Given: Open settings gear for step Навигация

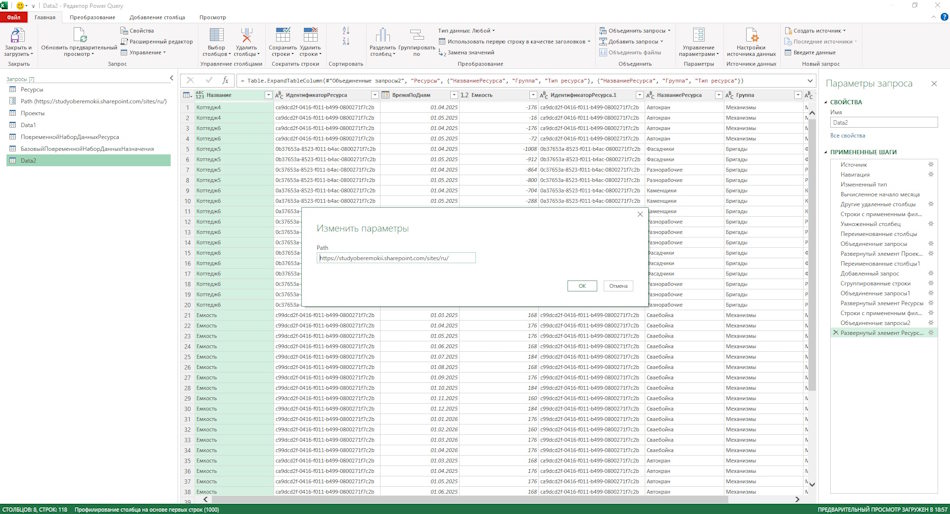Looking at the screenshot, I should click(931, 175).
